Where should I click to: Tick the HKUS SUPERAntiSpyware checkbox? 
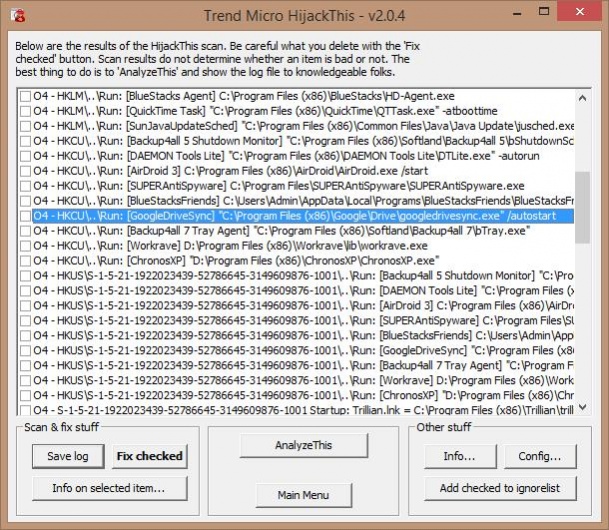pos(26,321)
